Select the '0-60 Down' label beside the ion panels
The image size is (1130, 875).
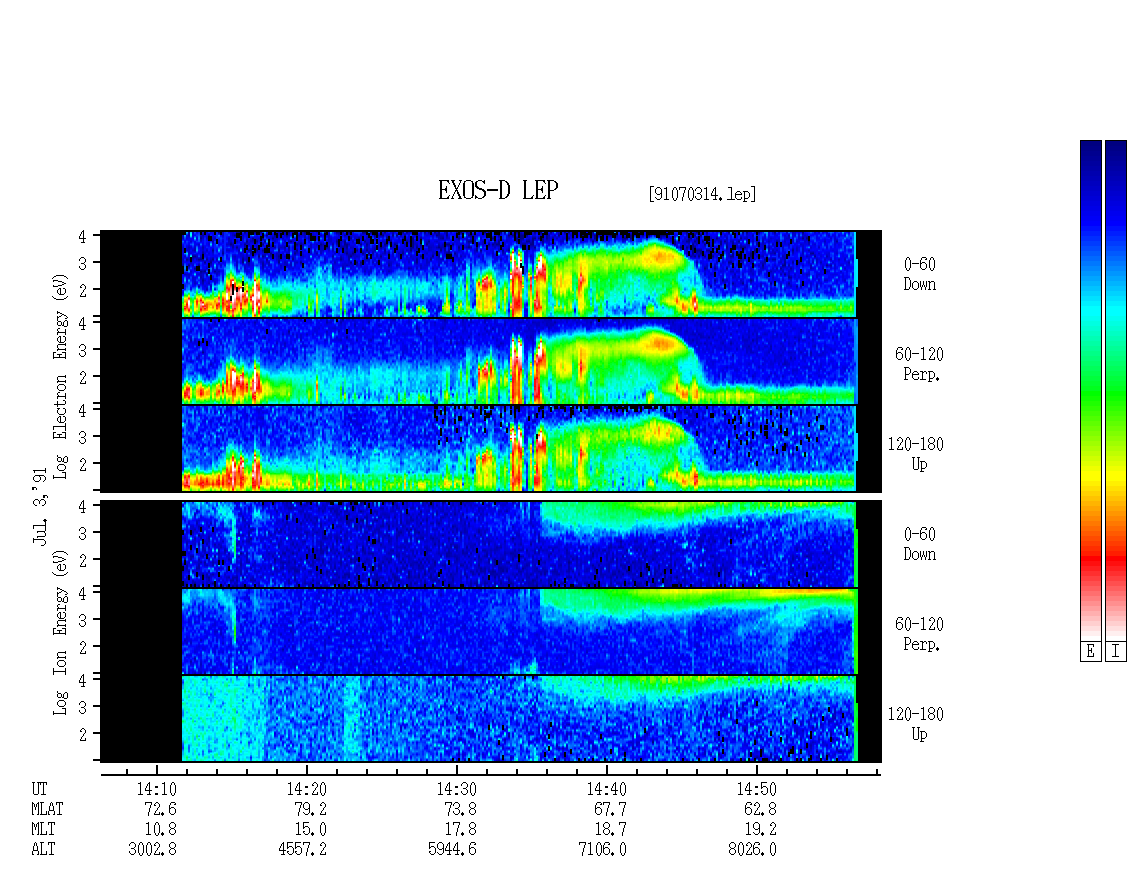pos(920,544)
